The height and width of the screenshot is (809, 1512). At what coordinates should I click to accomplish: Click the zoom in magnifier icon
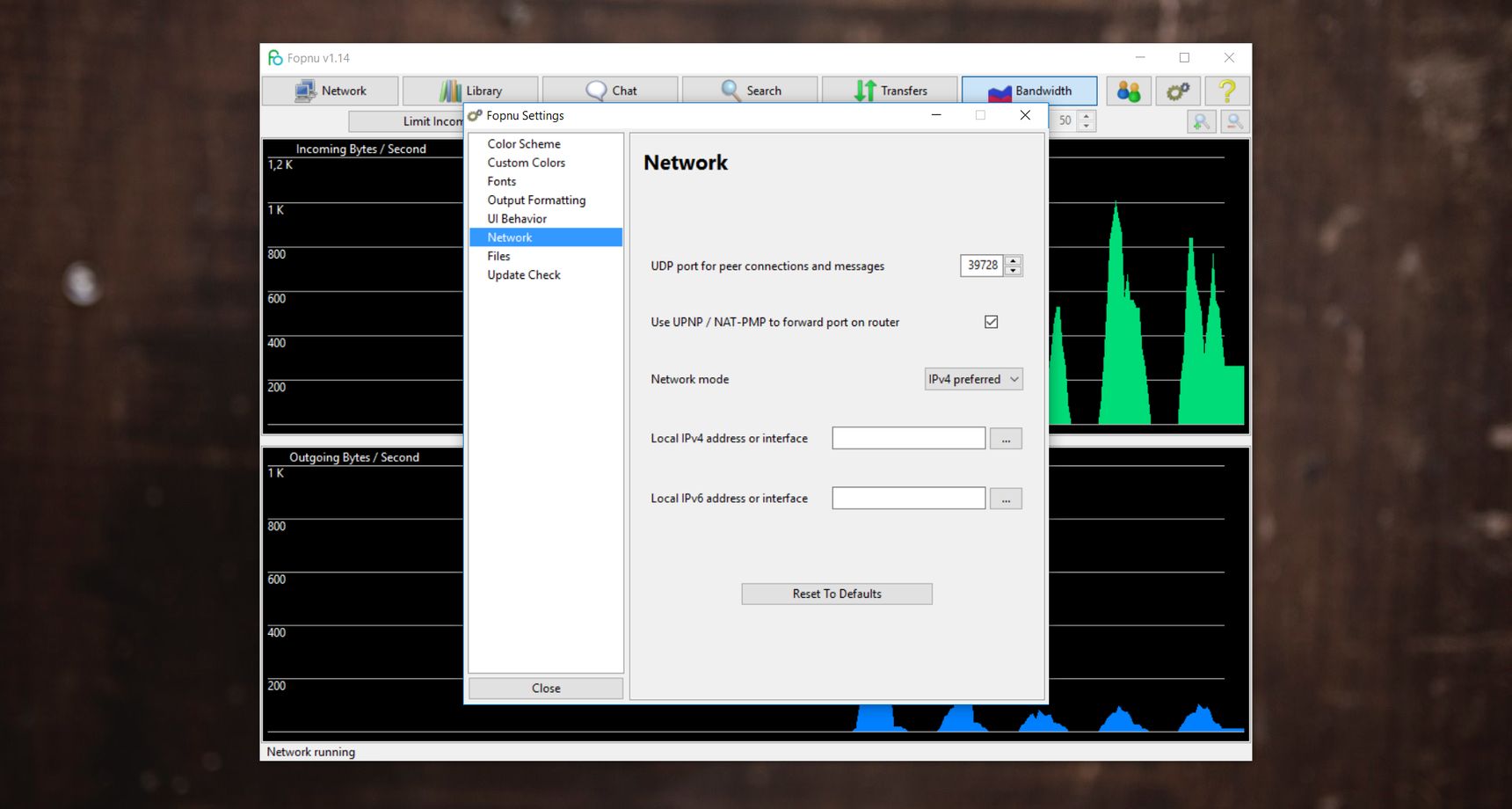[x=1201, y=121]
